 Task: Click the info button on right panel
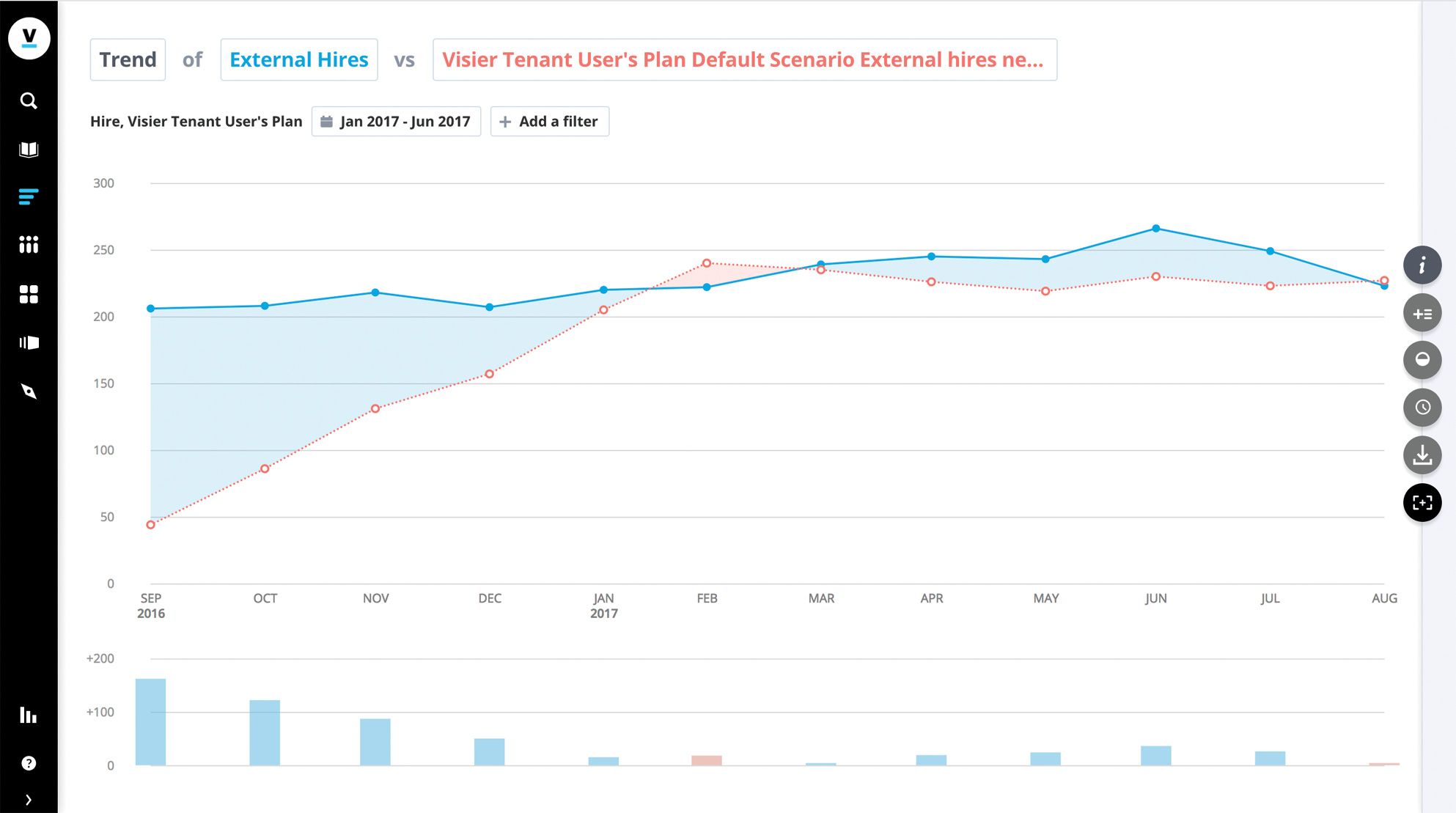tap(1422, 265)
